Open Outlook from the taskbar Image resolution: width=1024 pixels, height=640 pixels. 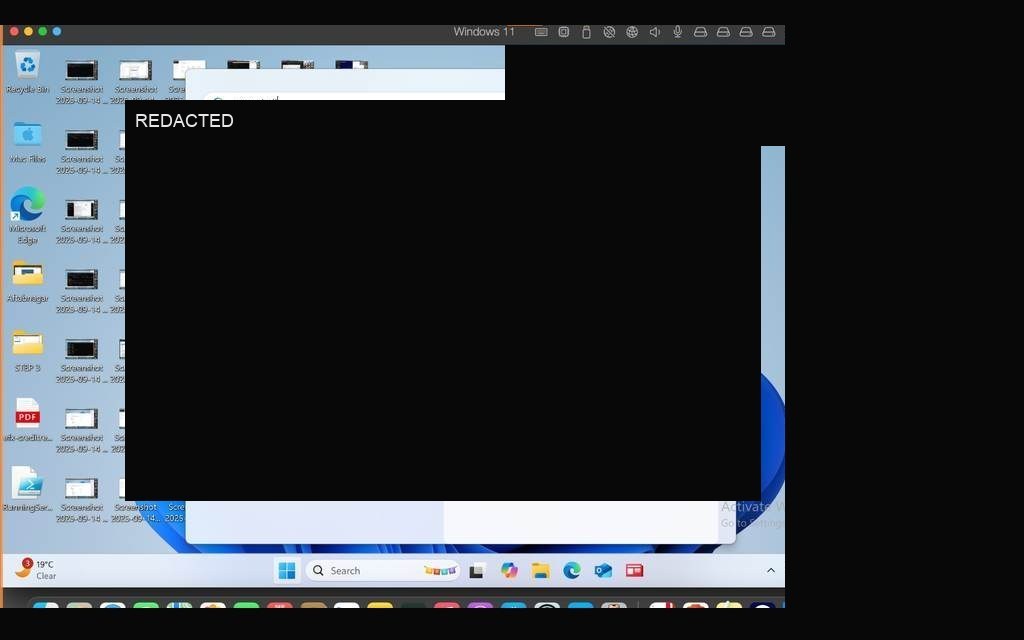tap(603, 571)
